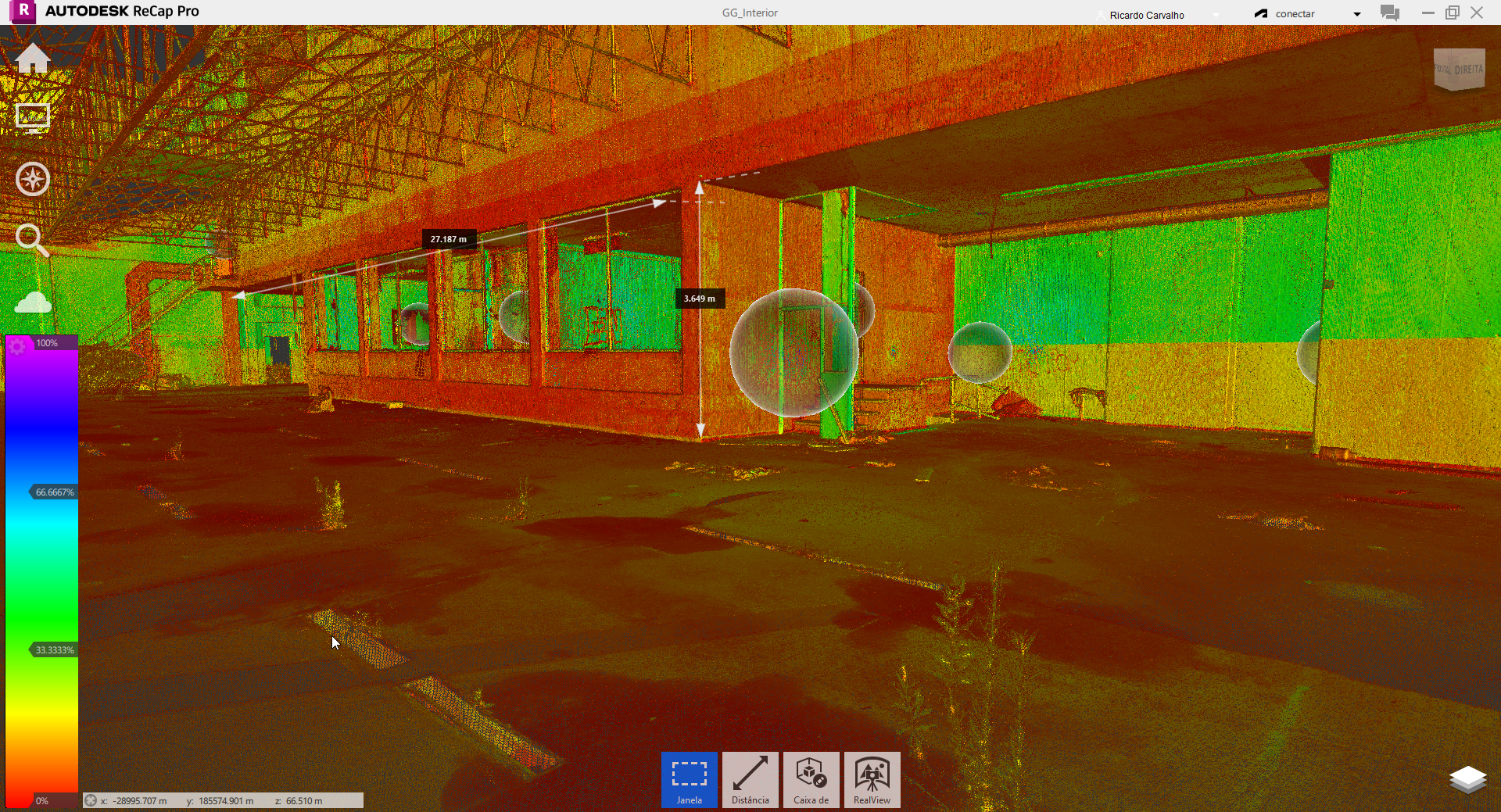This screenshot has width=1501, height=812.
Task: Open the search magnifier tool
Action: (x=32, y=240)
